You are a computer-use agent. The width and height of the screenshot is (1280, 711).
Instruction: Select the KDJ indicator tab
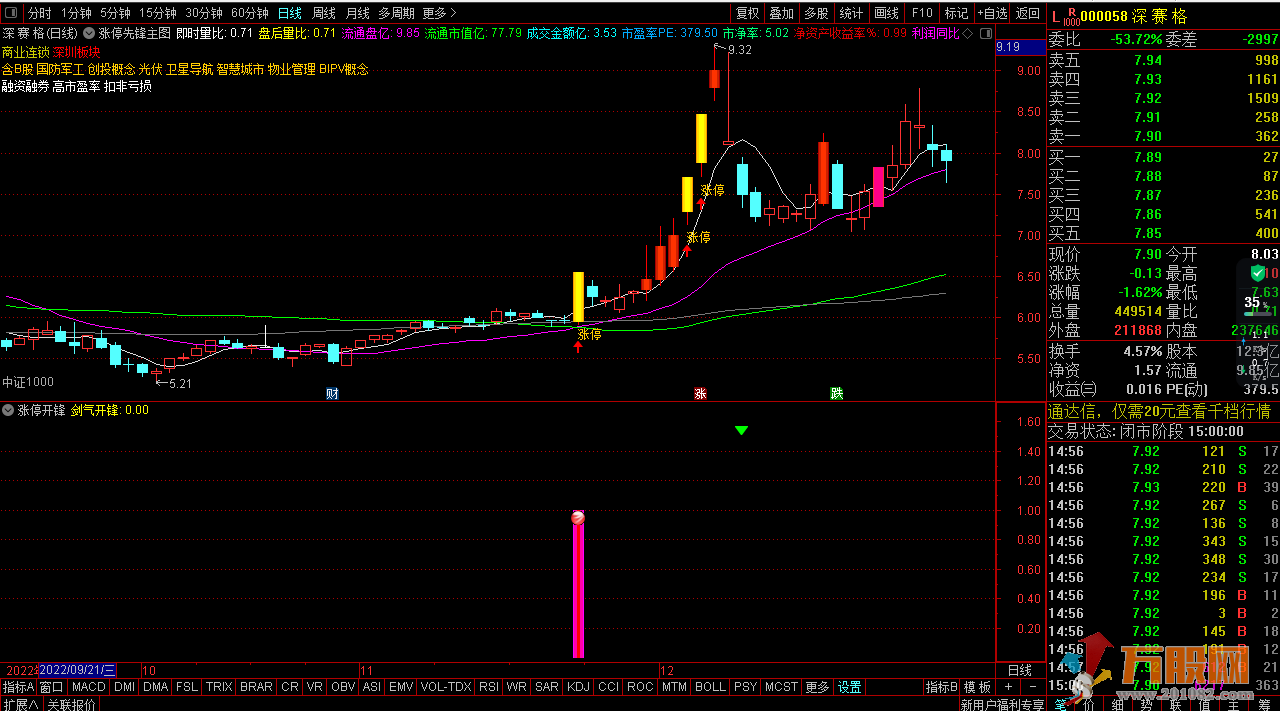[578, 687]
